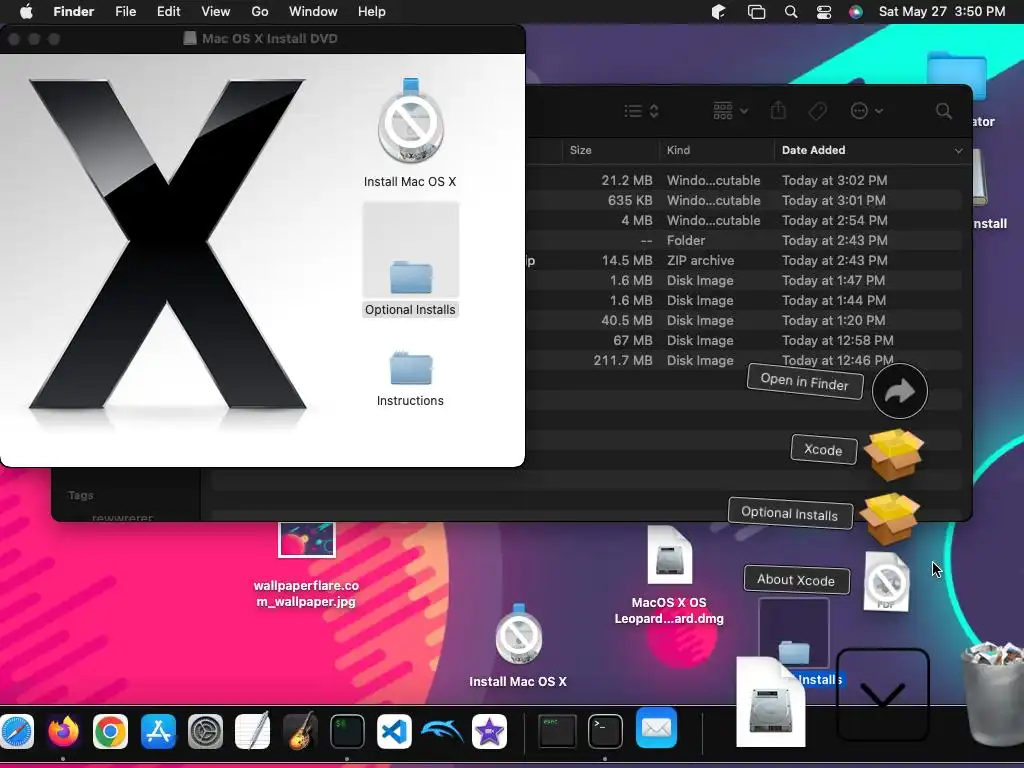
Task: Select the 4 MB Windows executable row
Action: pos(744,221)
